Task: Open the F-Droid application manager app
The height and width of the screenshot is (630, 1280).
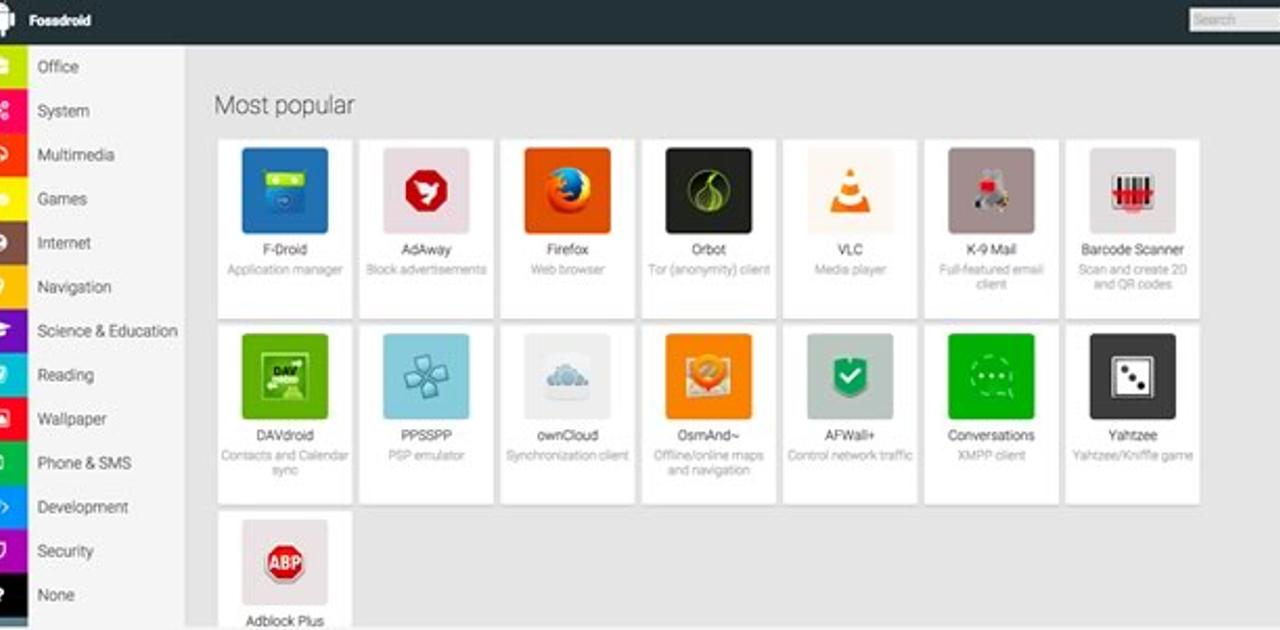Action: click(284, 190)
